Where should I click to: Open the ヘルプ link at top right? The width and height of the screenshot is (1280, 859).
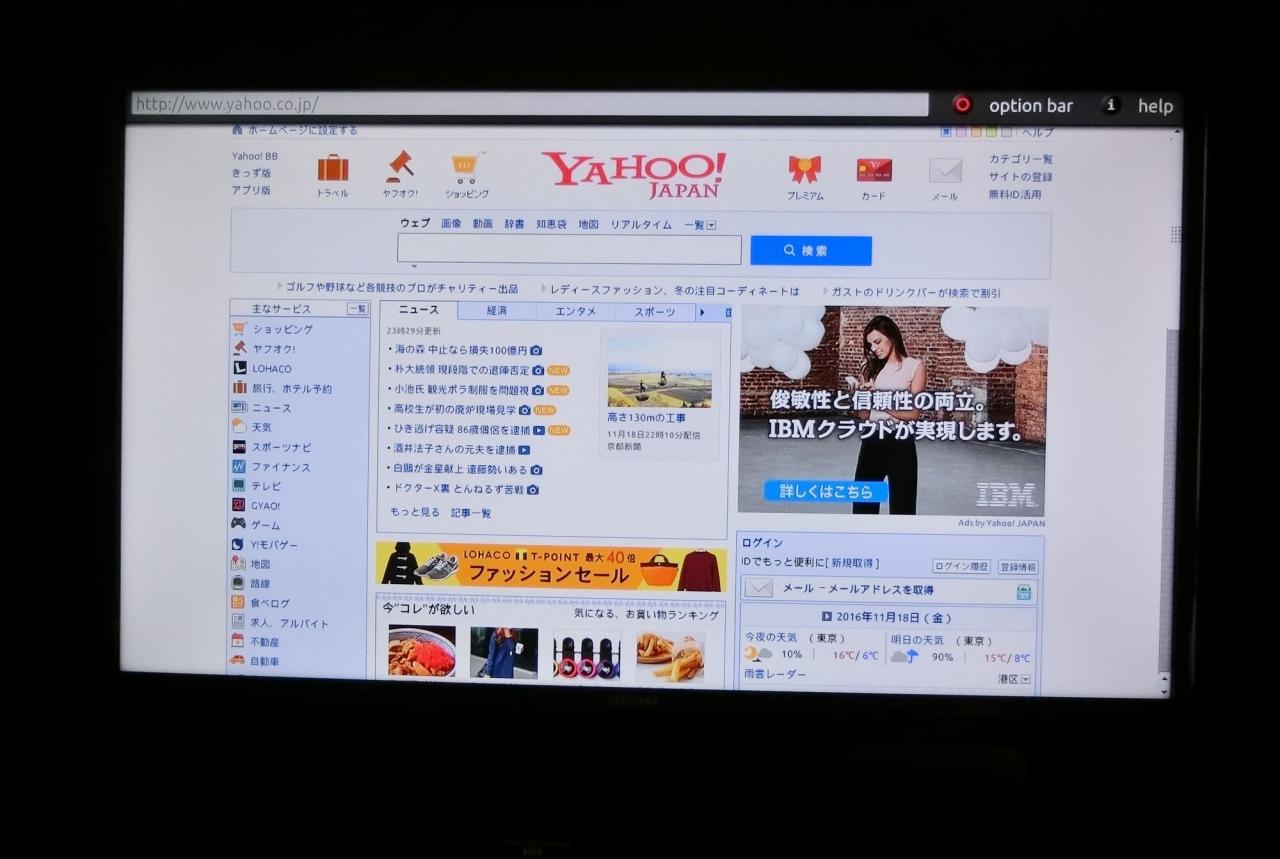[x=1037, y=132]
